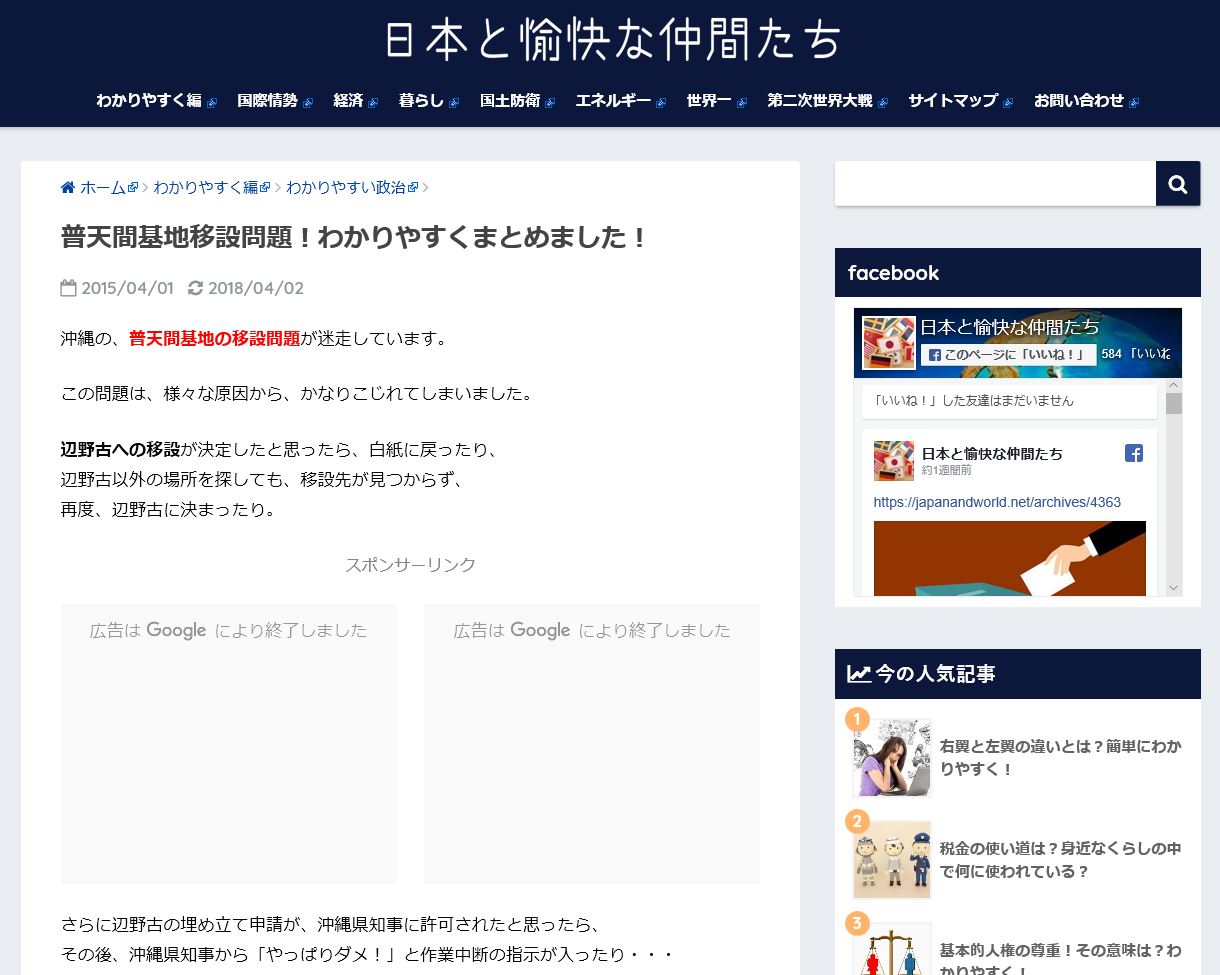Open the サイトマップ menu item
Screen dimensions: 1220x975
tap(960, 101)
